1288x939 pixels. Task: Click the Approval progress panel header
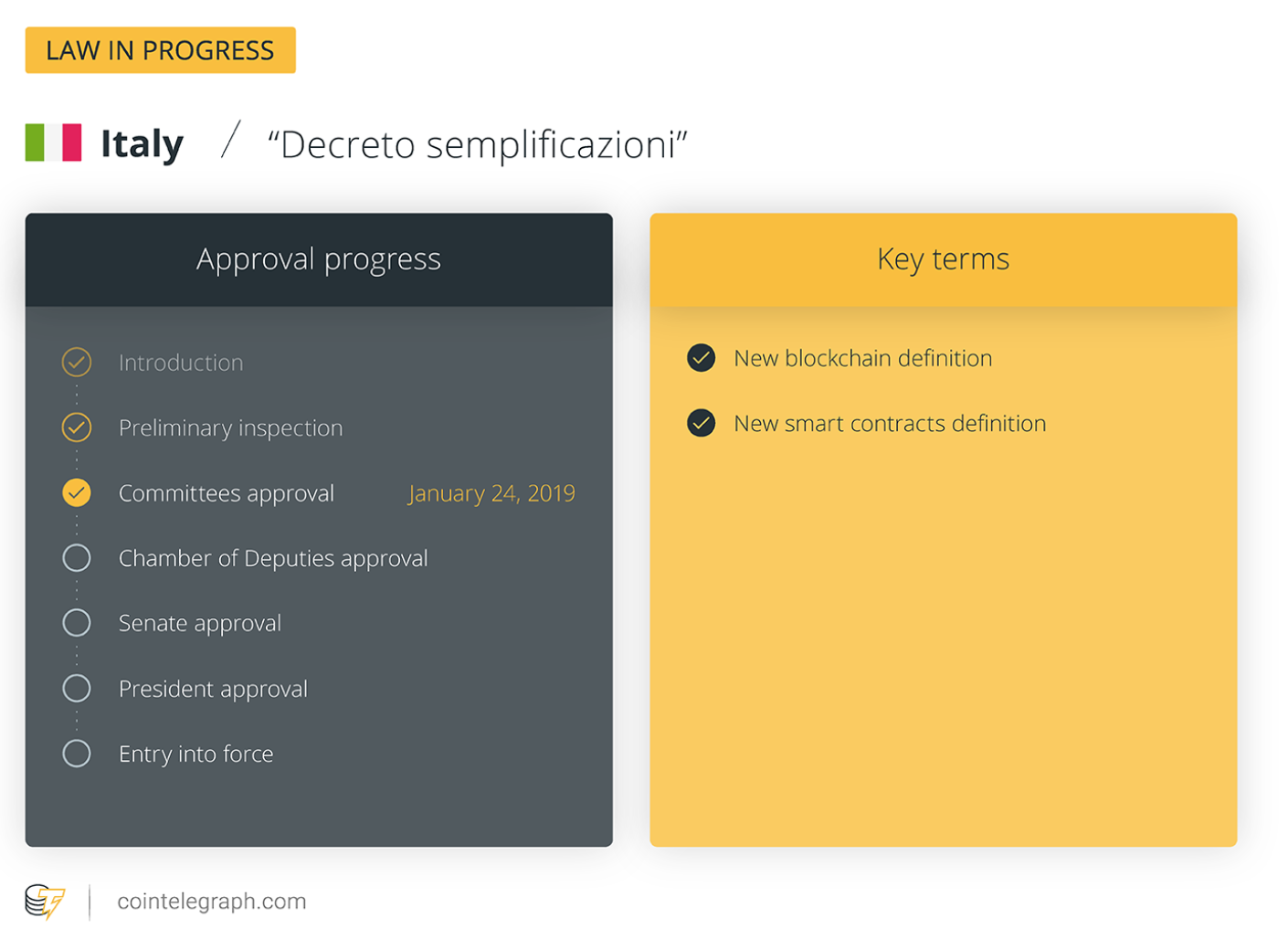(x=319, y=260)
